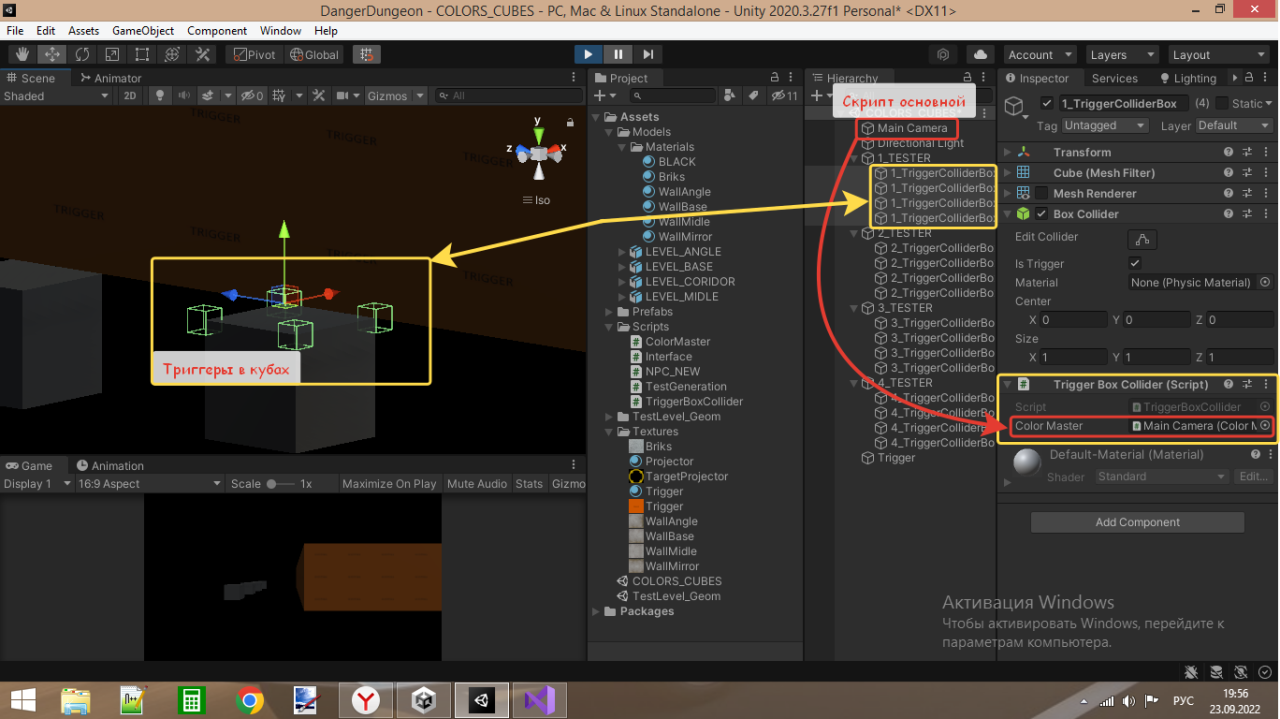Toggle Mute Audio in Game view
The height and width of the screenshot is (719, 1280).
coord(477,484)
